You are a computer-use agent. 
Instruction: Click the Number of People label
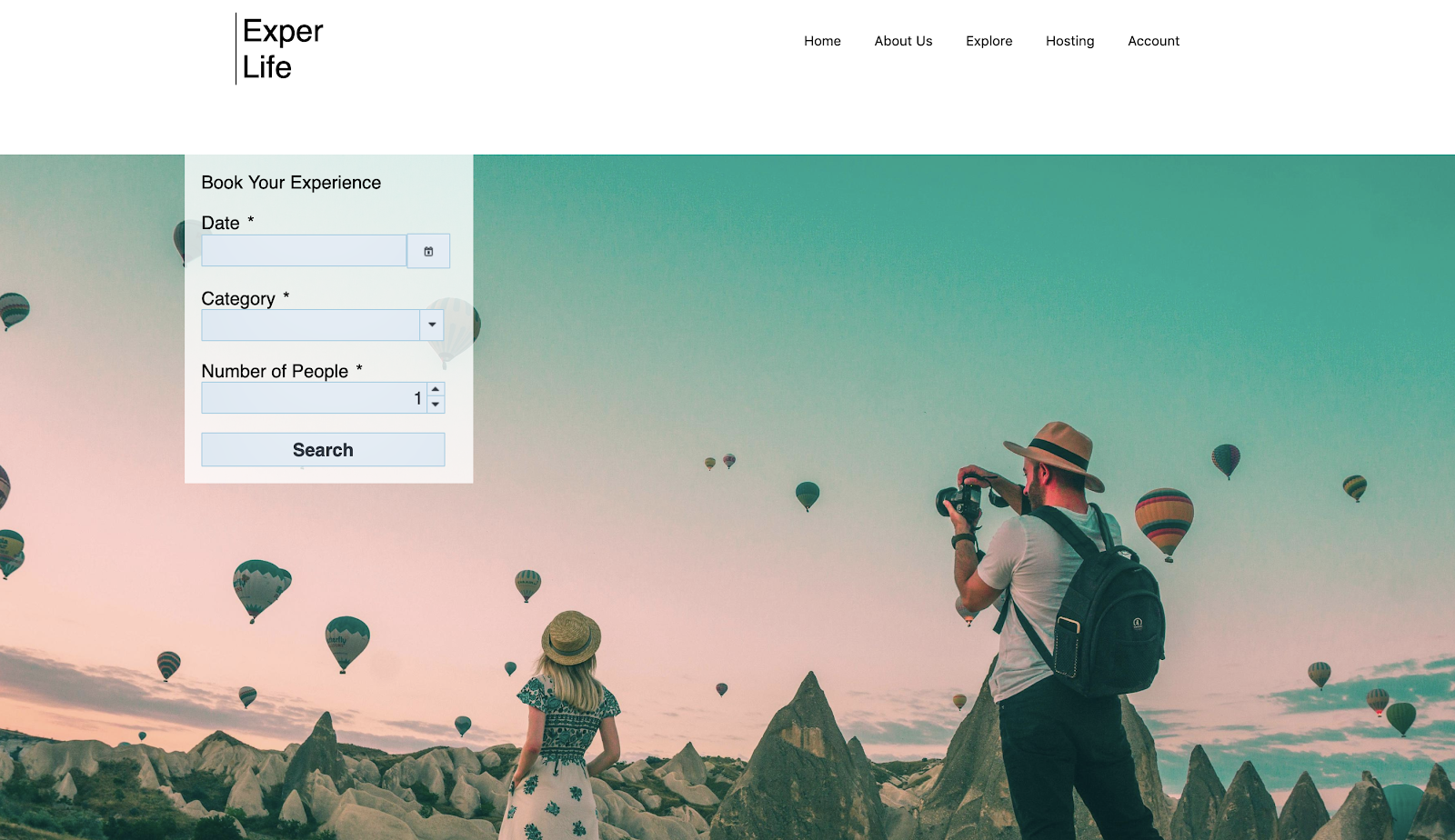(x=275, y=371)
